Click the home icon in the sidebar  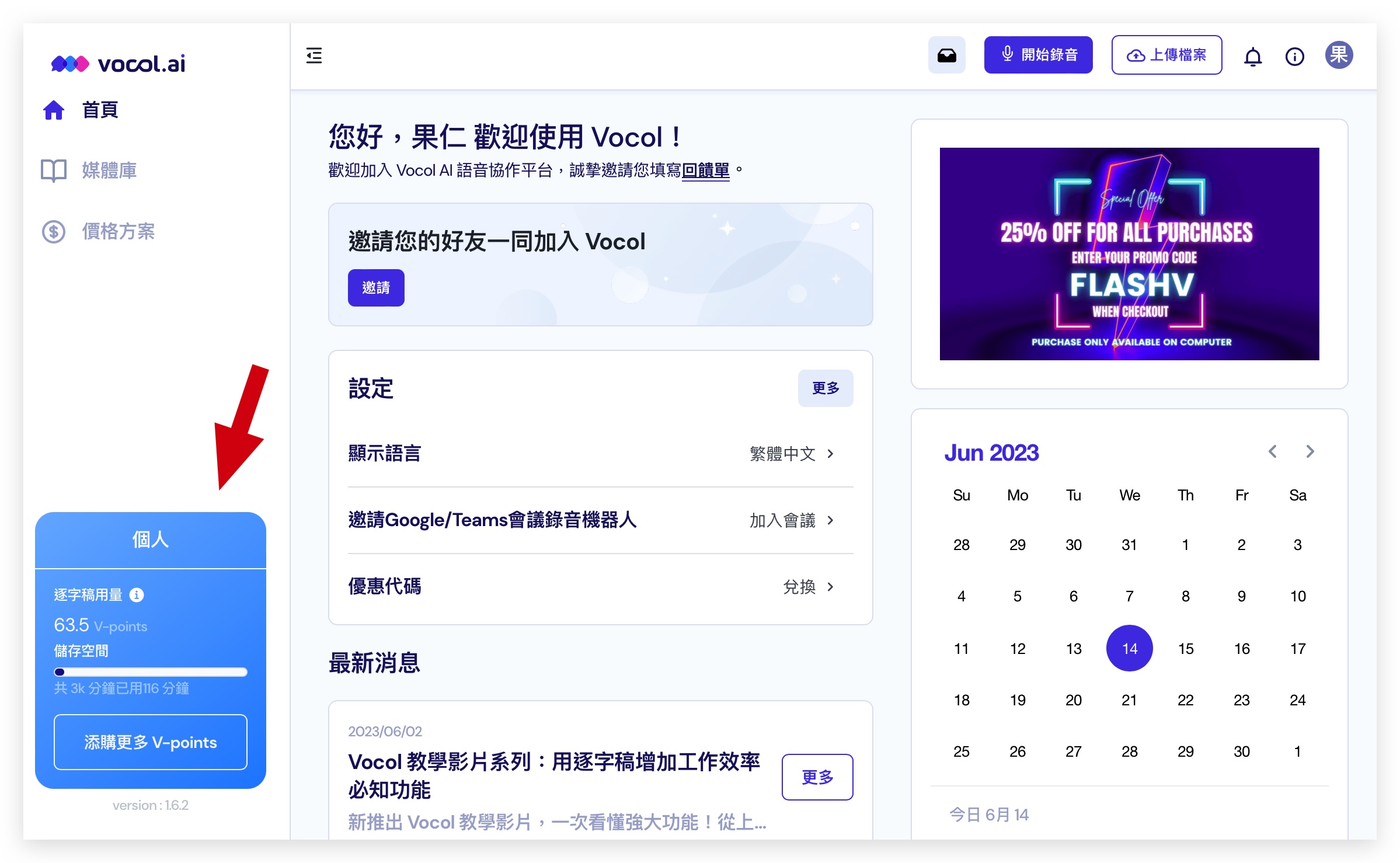pyautogui.click(x=54, y=110)
